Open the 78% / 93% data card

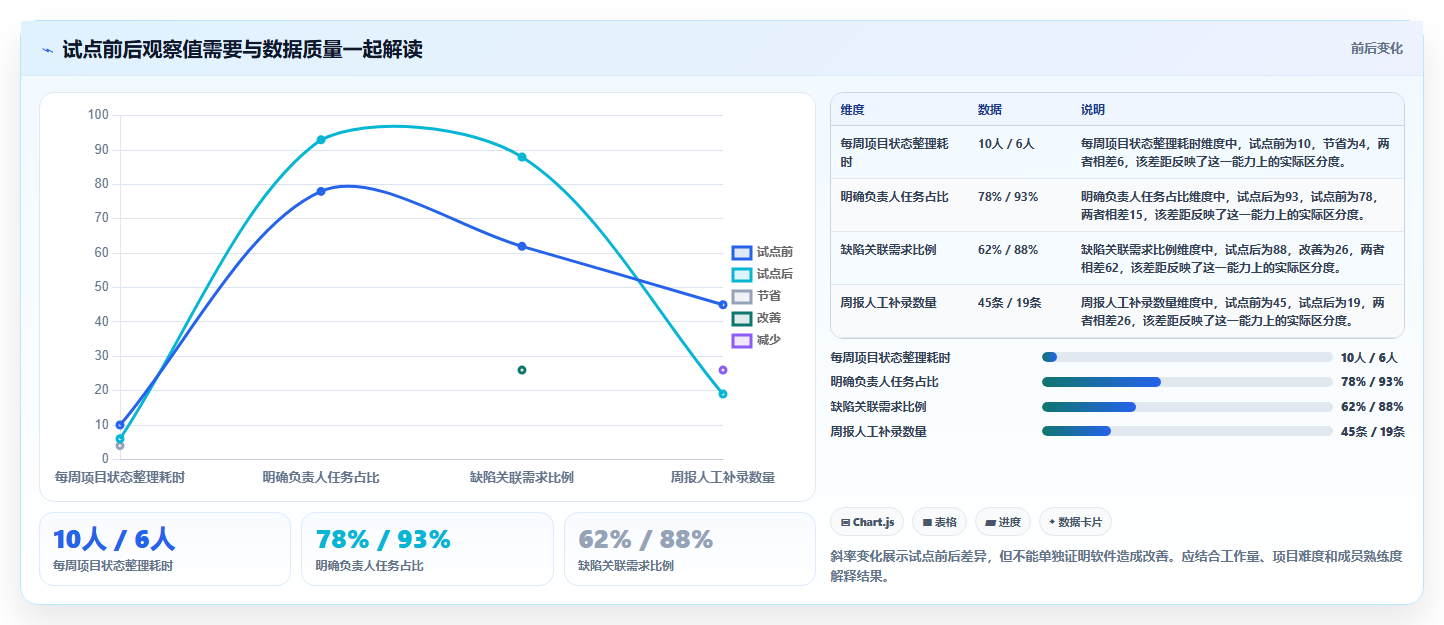click(427, 549)
